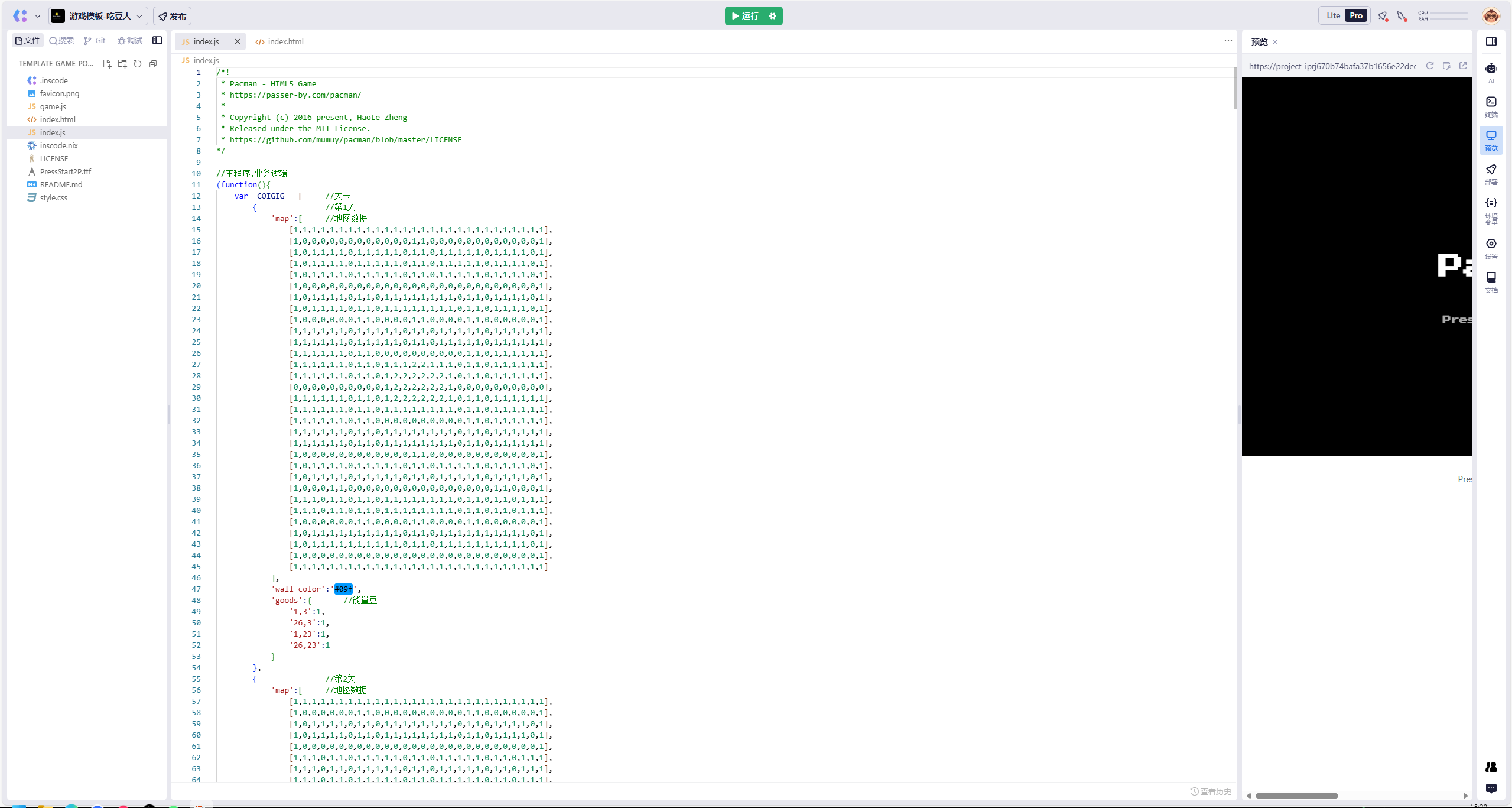The height and width of the screenshot is (808, 1512).
Task: Open the settings gear in right sidebar
Action: [1491, 244]
